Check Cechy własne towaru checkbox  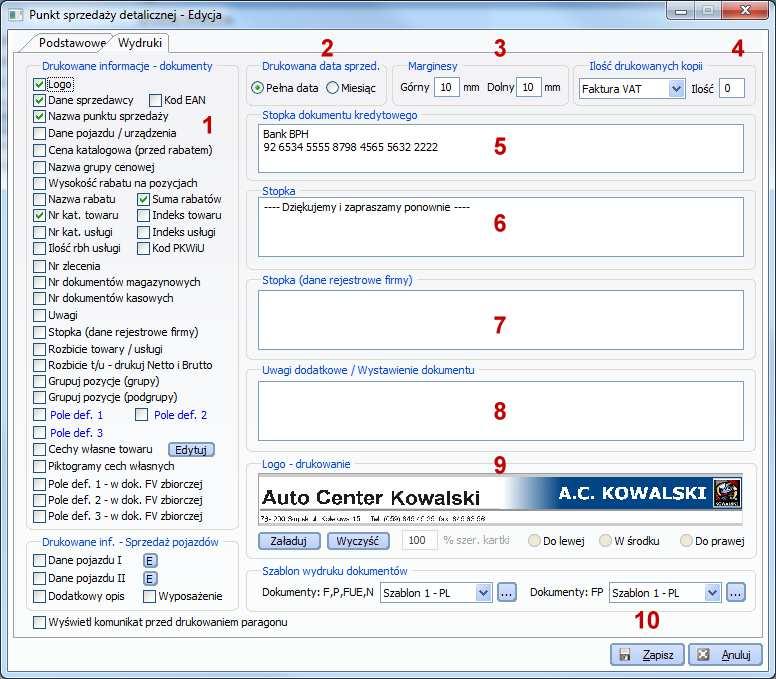point(40,449)
